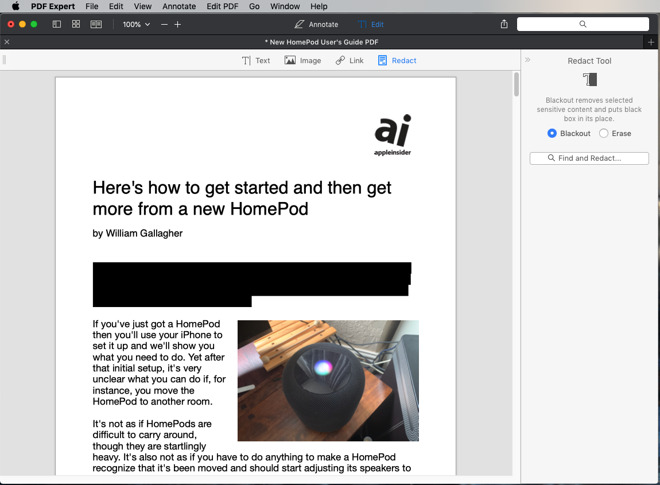Switch to two-page layout view
Screen dimensions: 660x485
[x=96, y=24]
